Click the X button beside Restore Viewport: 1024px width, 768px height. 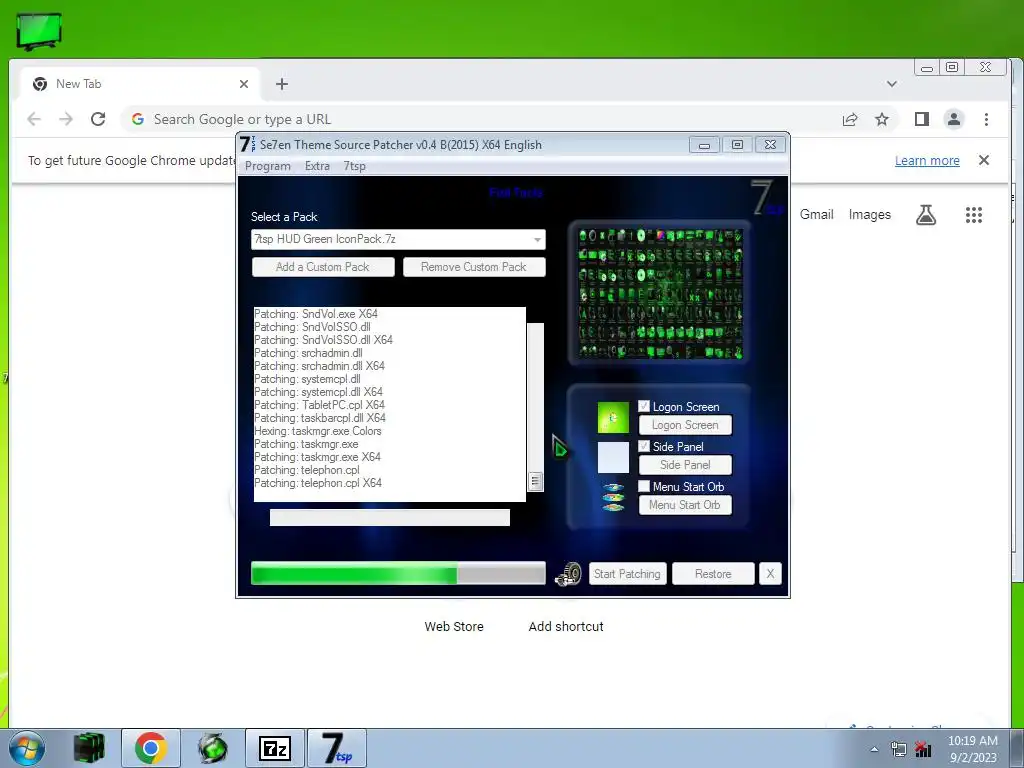(x=770, y=574)
